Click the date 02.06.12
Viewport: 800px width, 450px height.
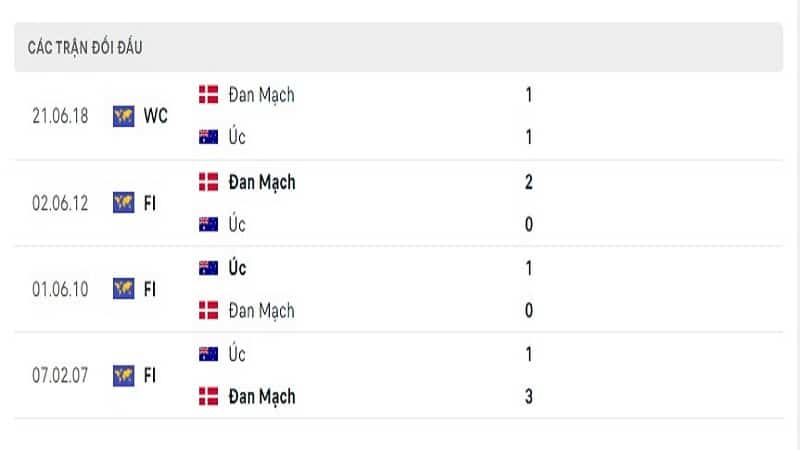coord(60,203)
